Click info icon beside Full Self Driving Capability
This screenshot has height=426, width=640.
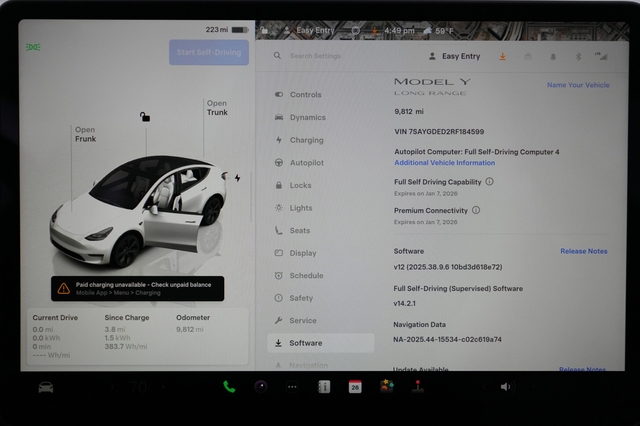tap(489, 182)
